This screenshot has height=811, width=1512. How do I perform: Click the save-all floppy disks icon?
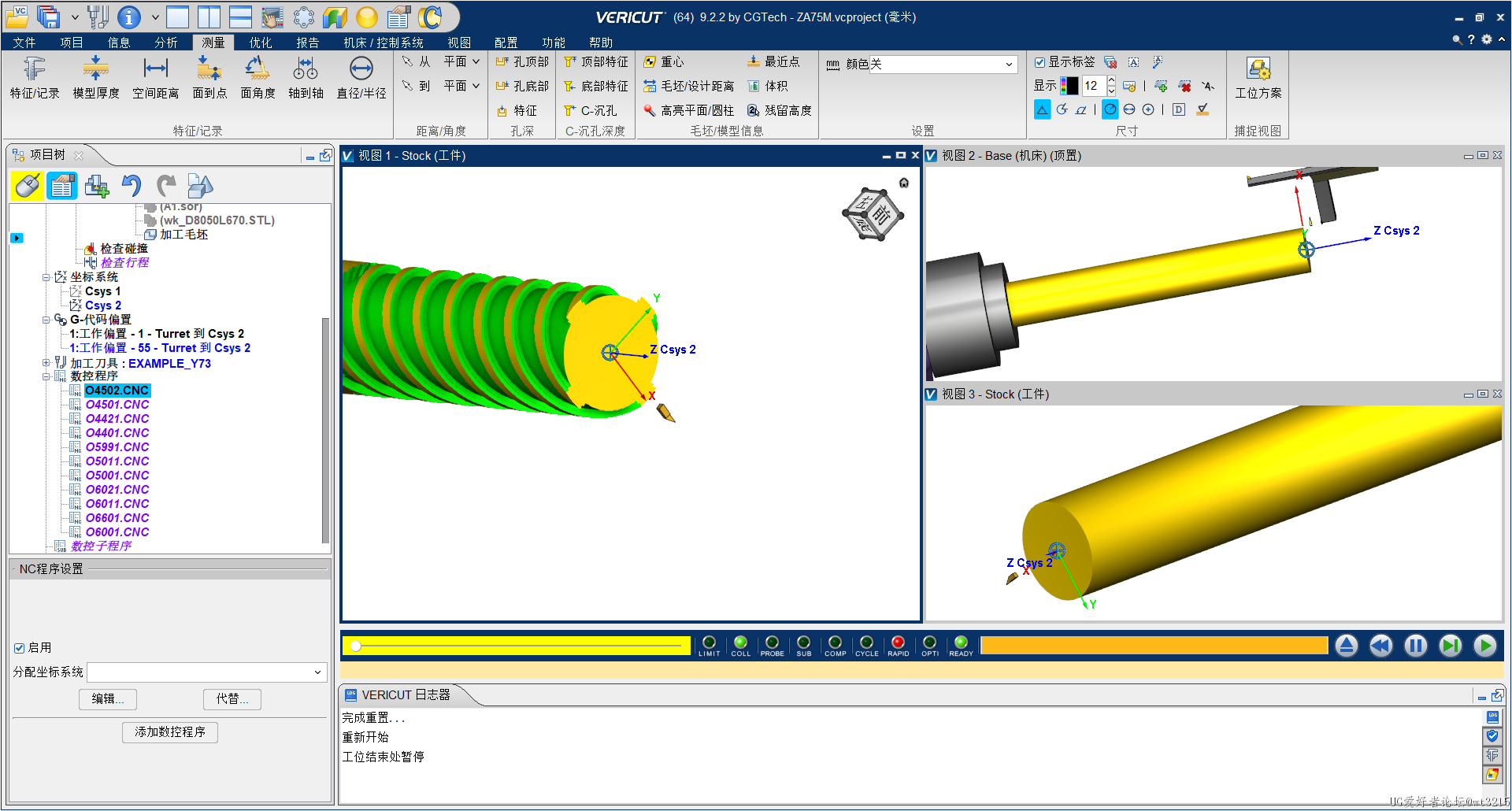49,16
